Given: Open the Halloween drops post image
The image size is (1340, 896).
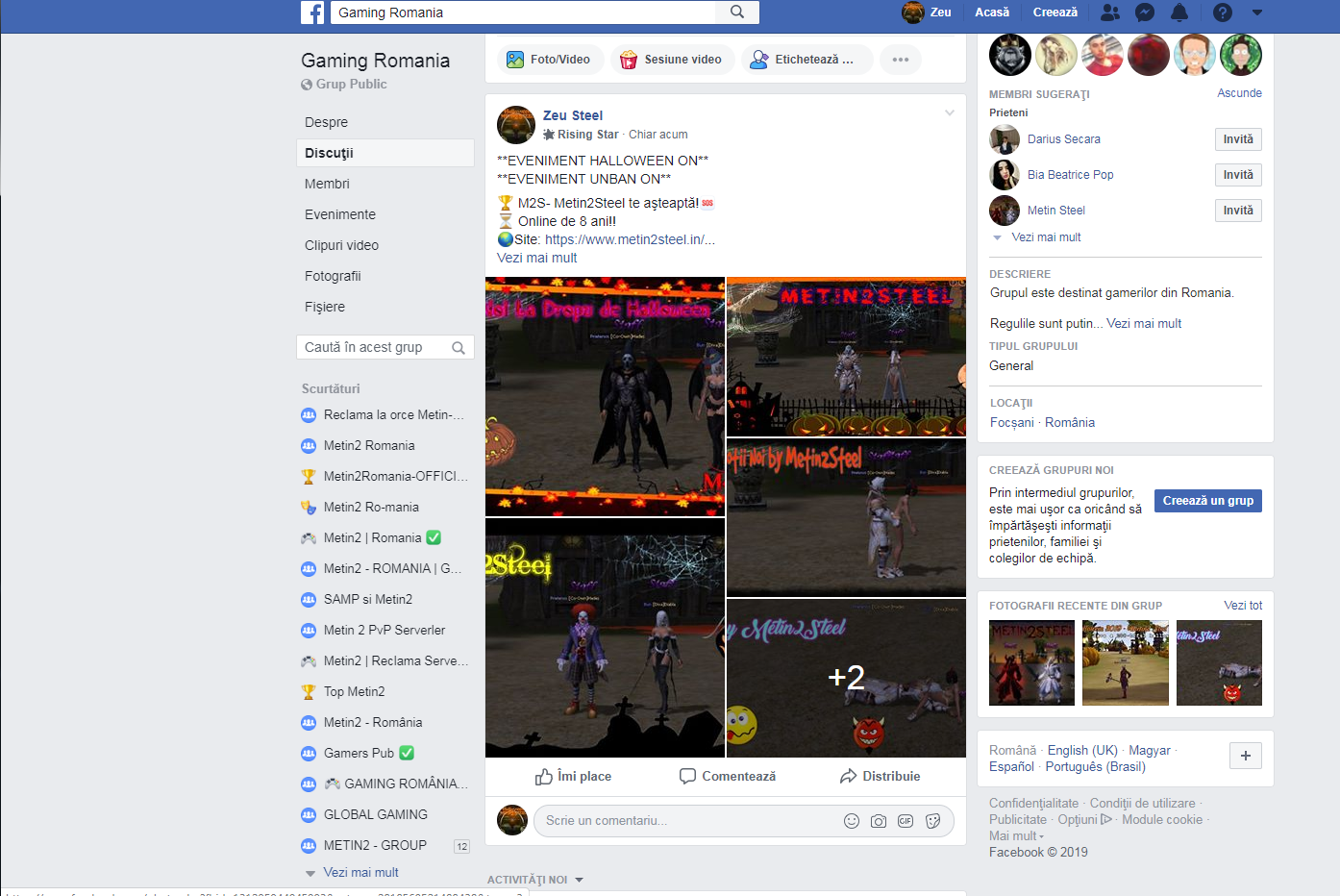Looking at the screenshot, I should 605,396.
